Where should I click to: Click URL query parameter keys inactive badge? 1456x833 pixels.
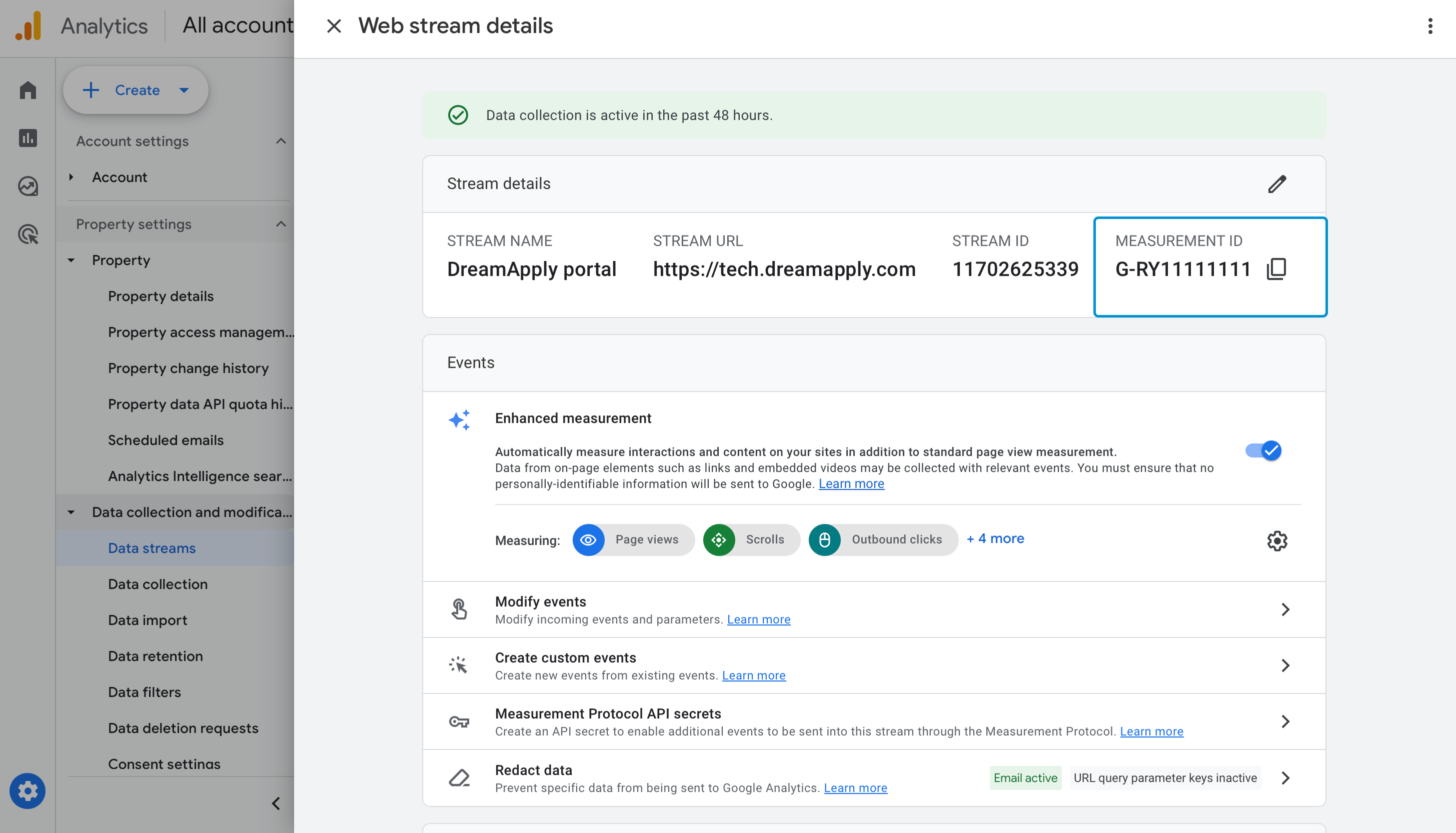[x=1165, y=778]
